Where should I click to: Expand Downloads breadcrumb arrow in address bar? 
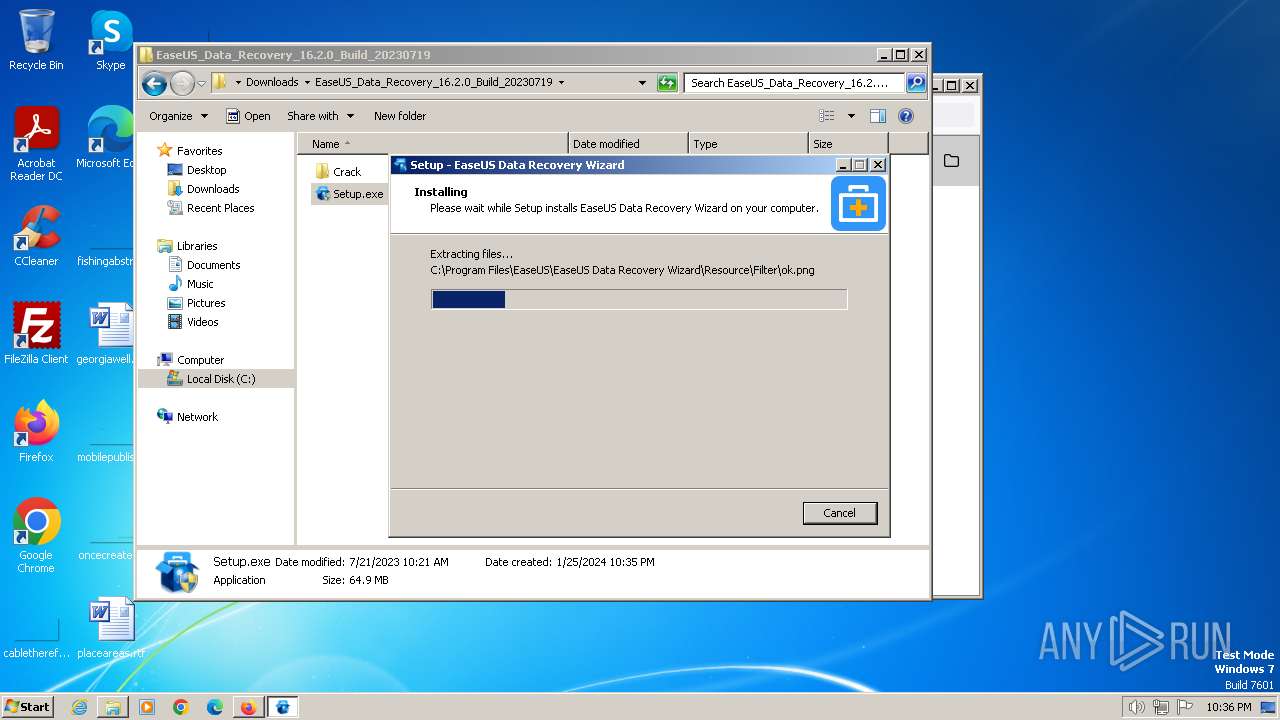coord(307,83)
